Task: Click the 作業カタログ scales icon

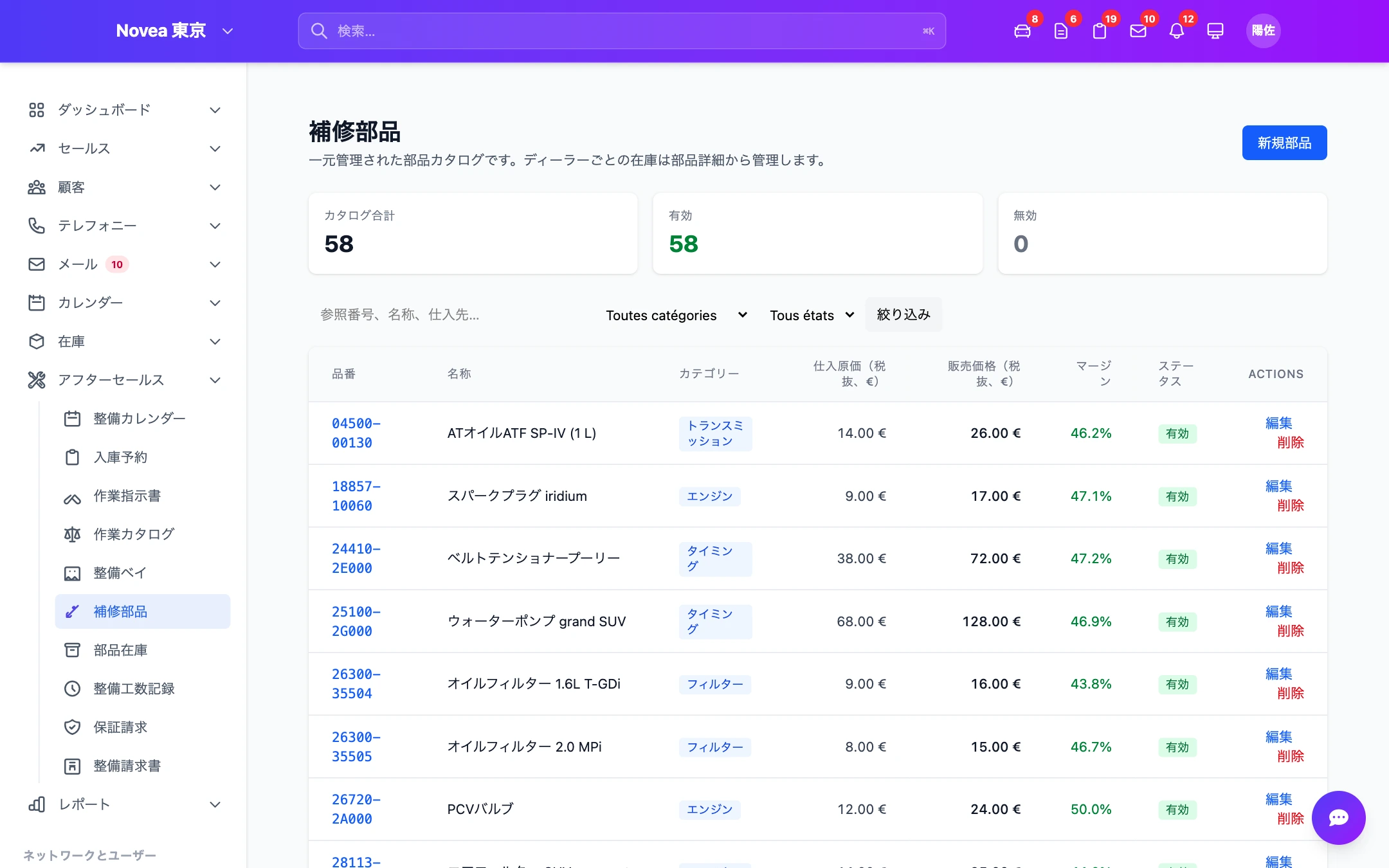Action: (72, 534)
